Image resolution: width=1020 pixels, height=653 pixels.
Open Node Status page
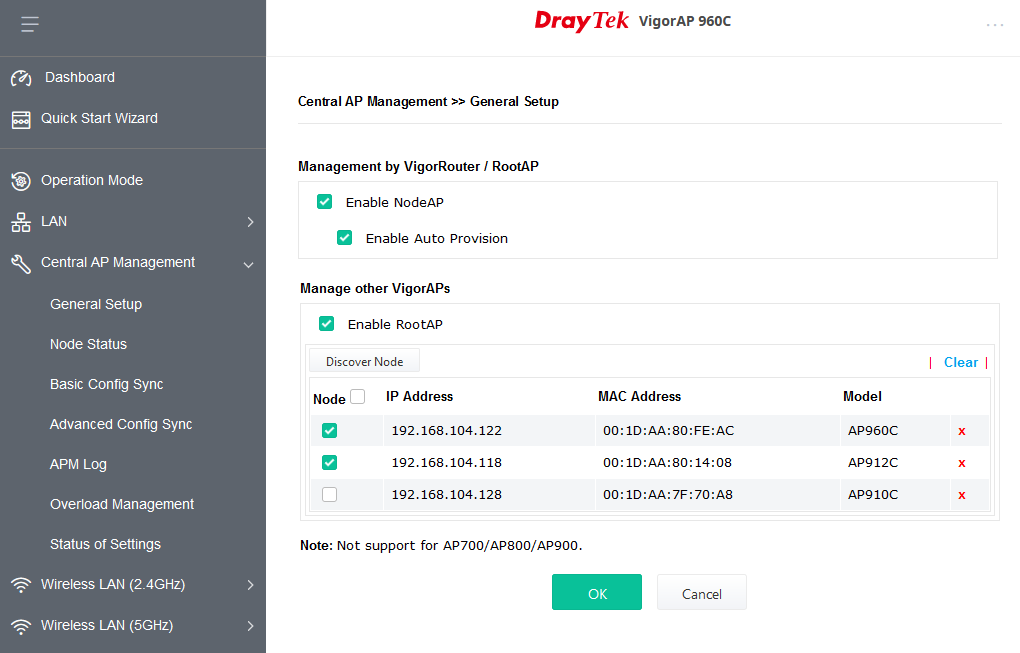point(88,344)
